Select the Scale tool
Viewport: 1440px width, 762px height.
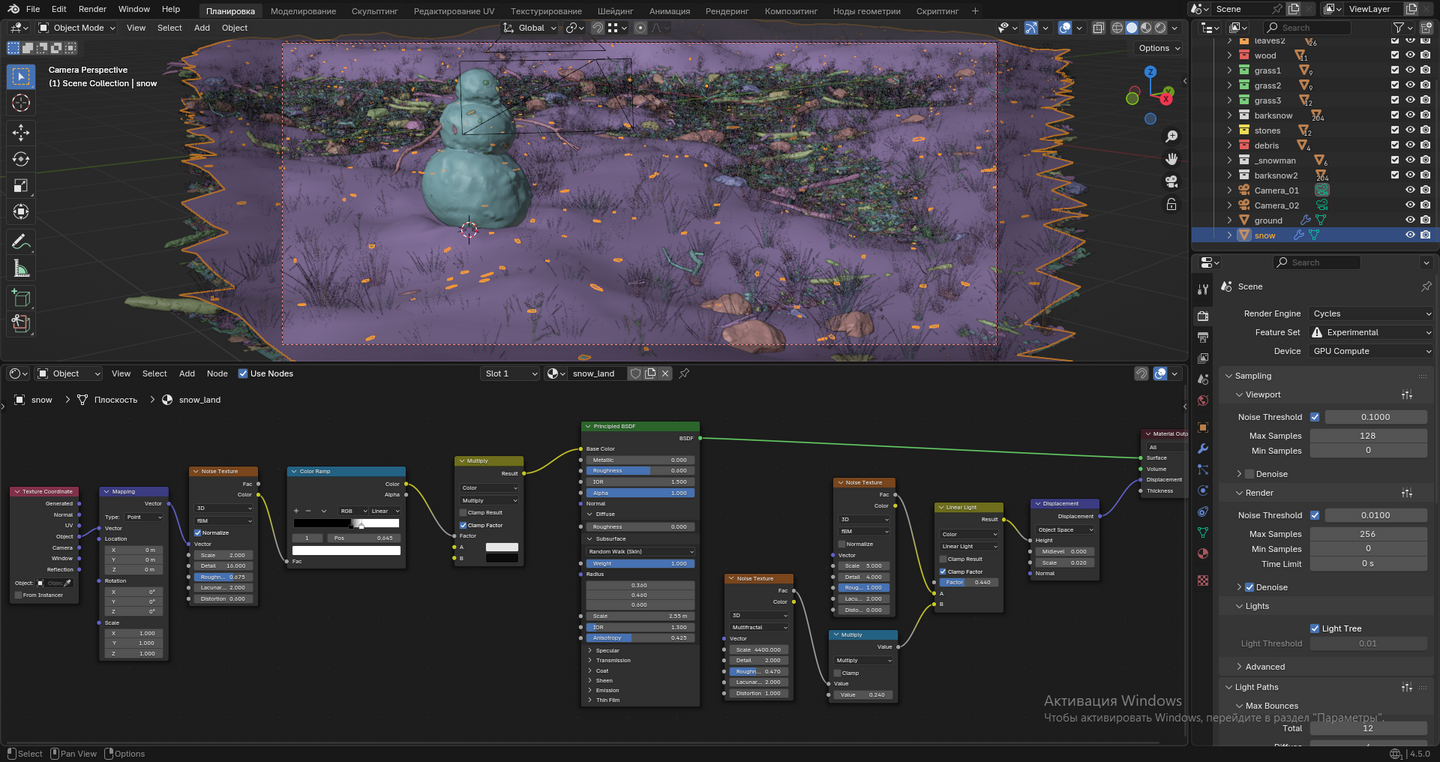coord(21,185)
